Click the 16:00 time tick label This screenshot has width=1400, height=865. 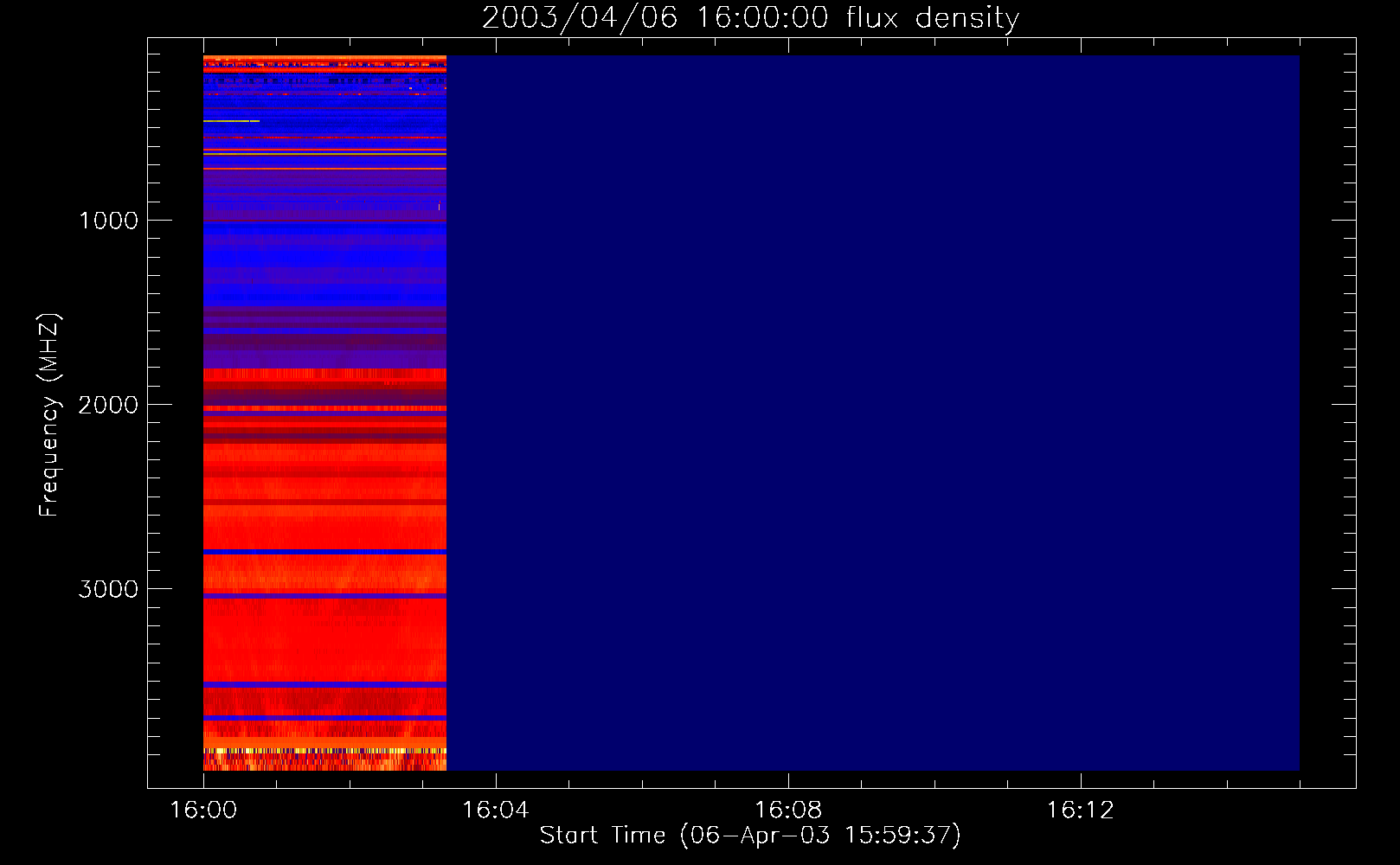click(x=203, y=811)
